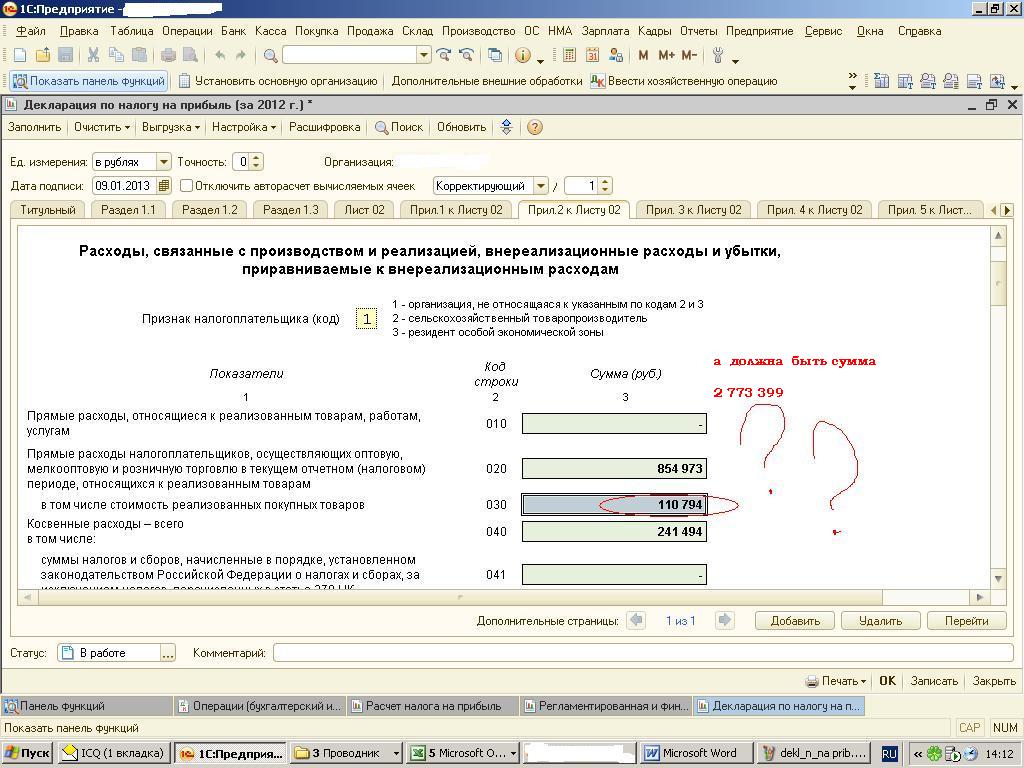
Task: Open the calendar icon in toolbar
Action: (592, 55)
